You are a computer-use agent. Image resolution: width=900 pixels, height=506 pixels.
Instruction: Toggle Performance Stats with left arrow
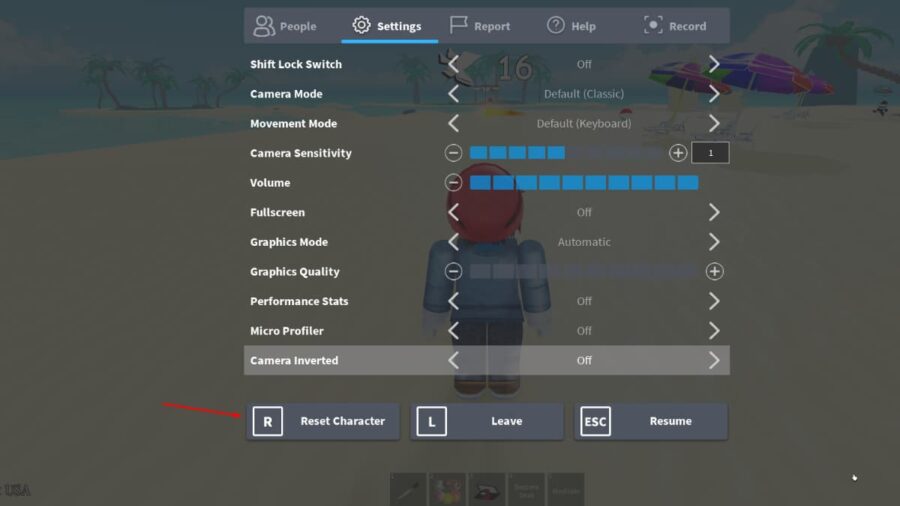coord(453,301)
